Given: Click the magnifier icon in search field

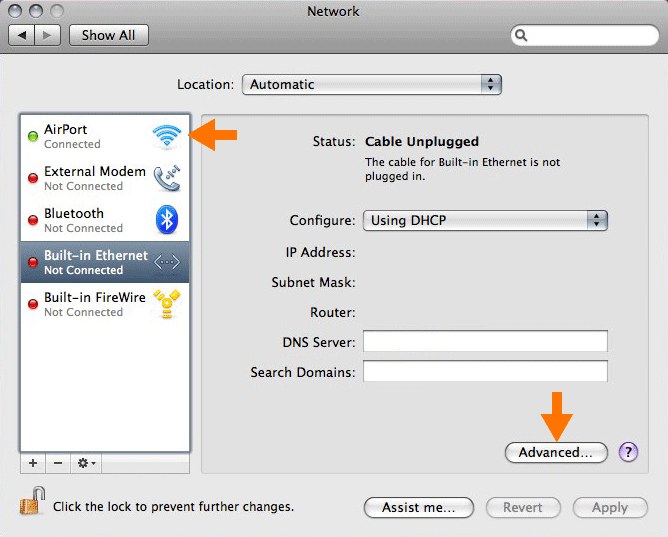Looking at the screenshot, I should [521, 35].
